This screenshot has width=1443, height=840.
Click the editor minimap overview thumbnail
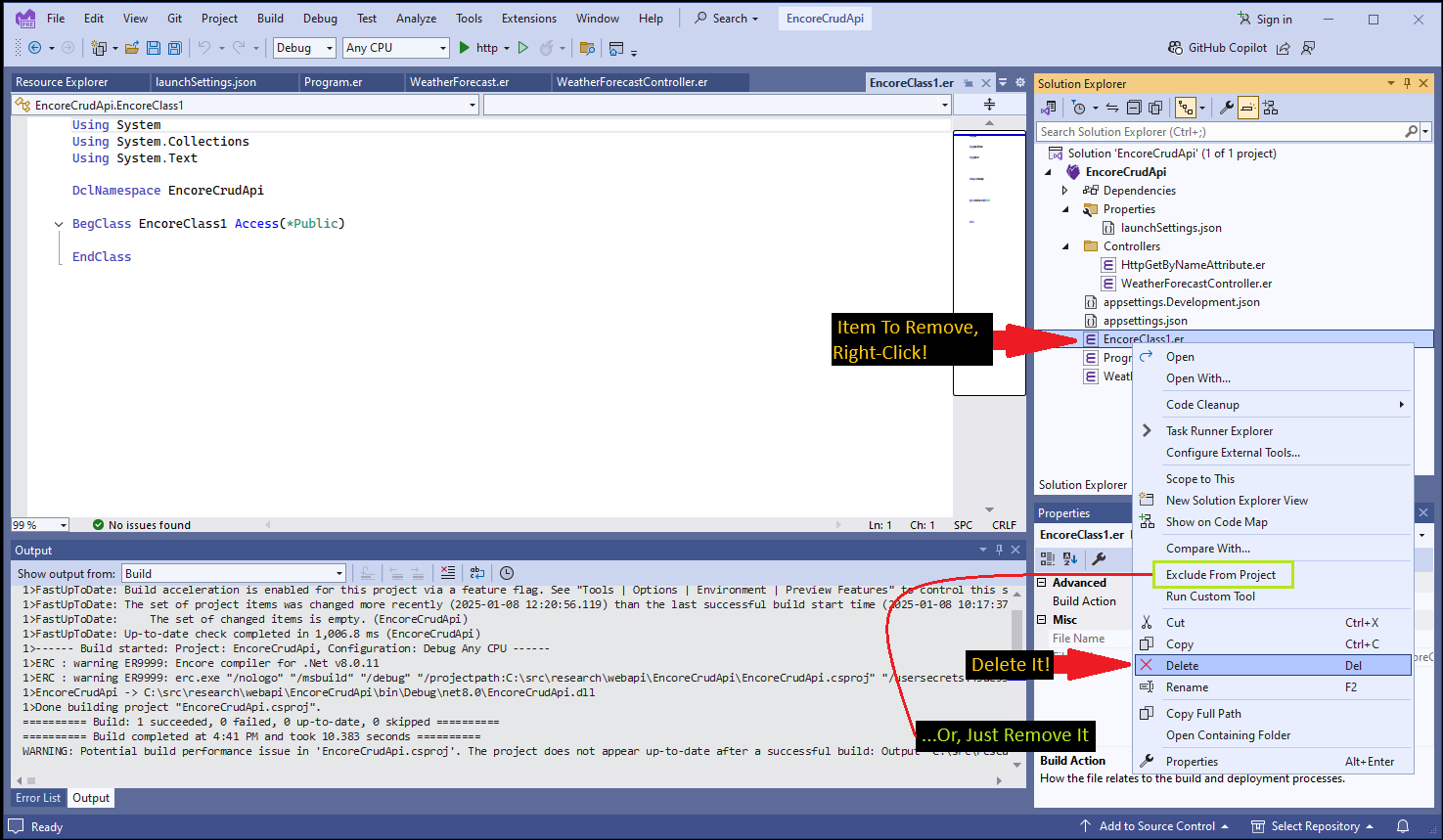(989, 263)
